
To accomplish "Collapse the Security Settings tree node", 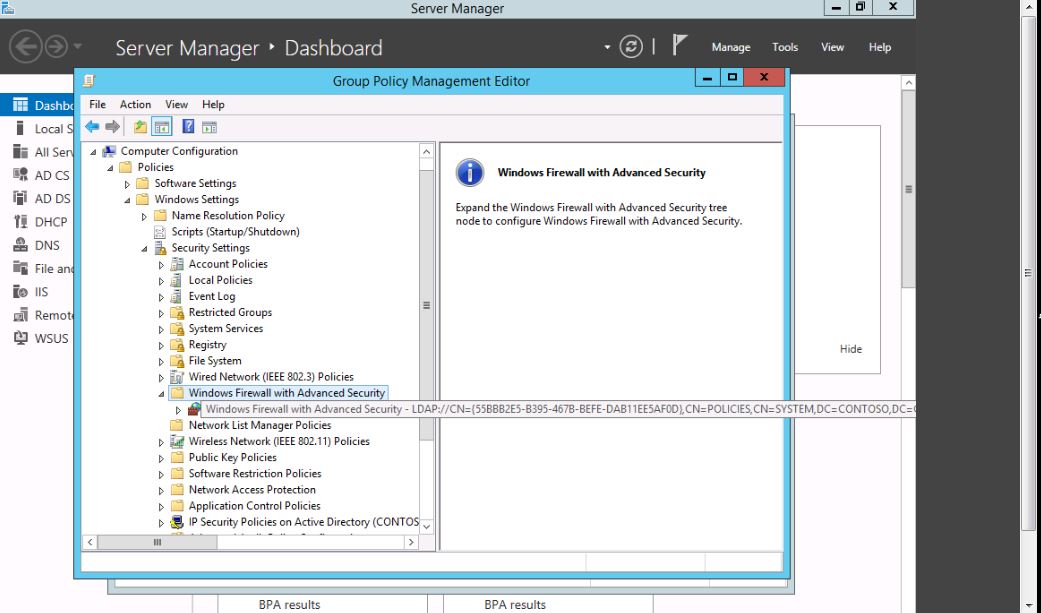I will [x=144, y=249].
